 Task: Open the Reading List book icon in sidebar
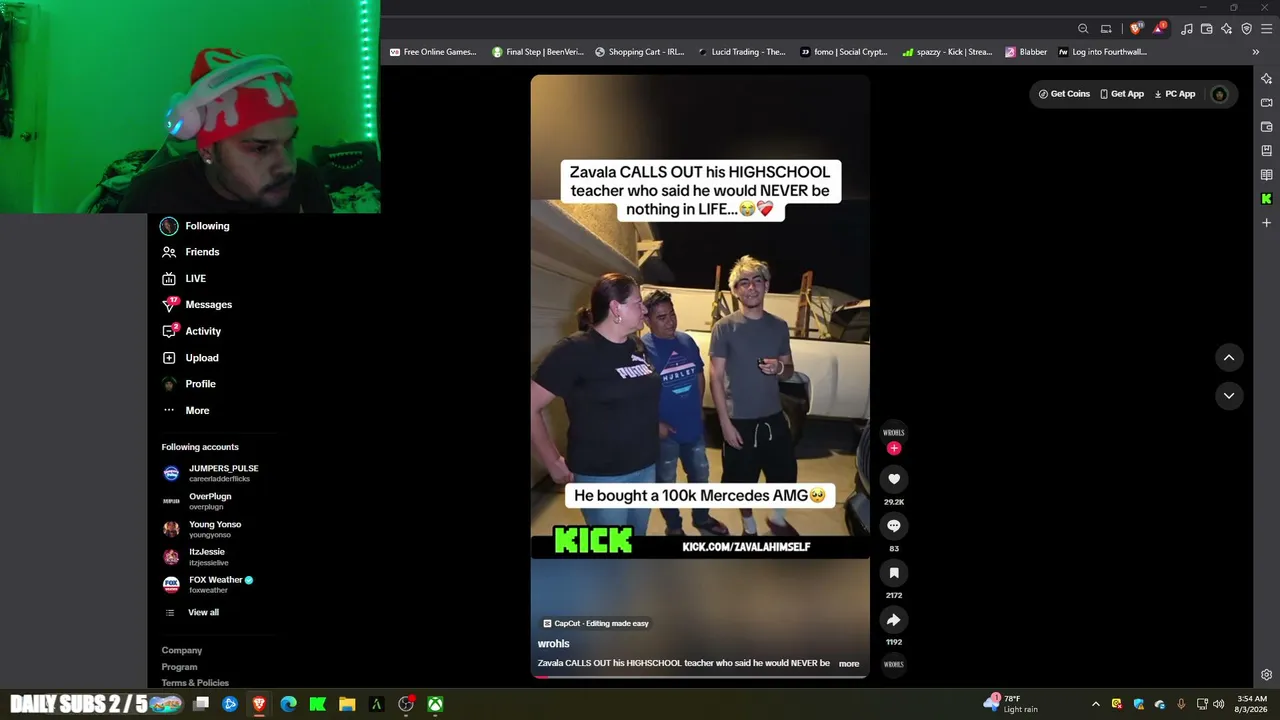(1266, 175)
